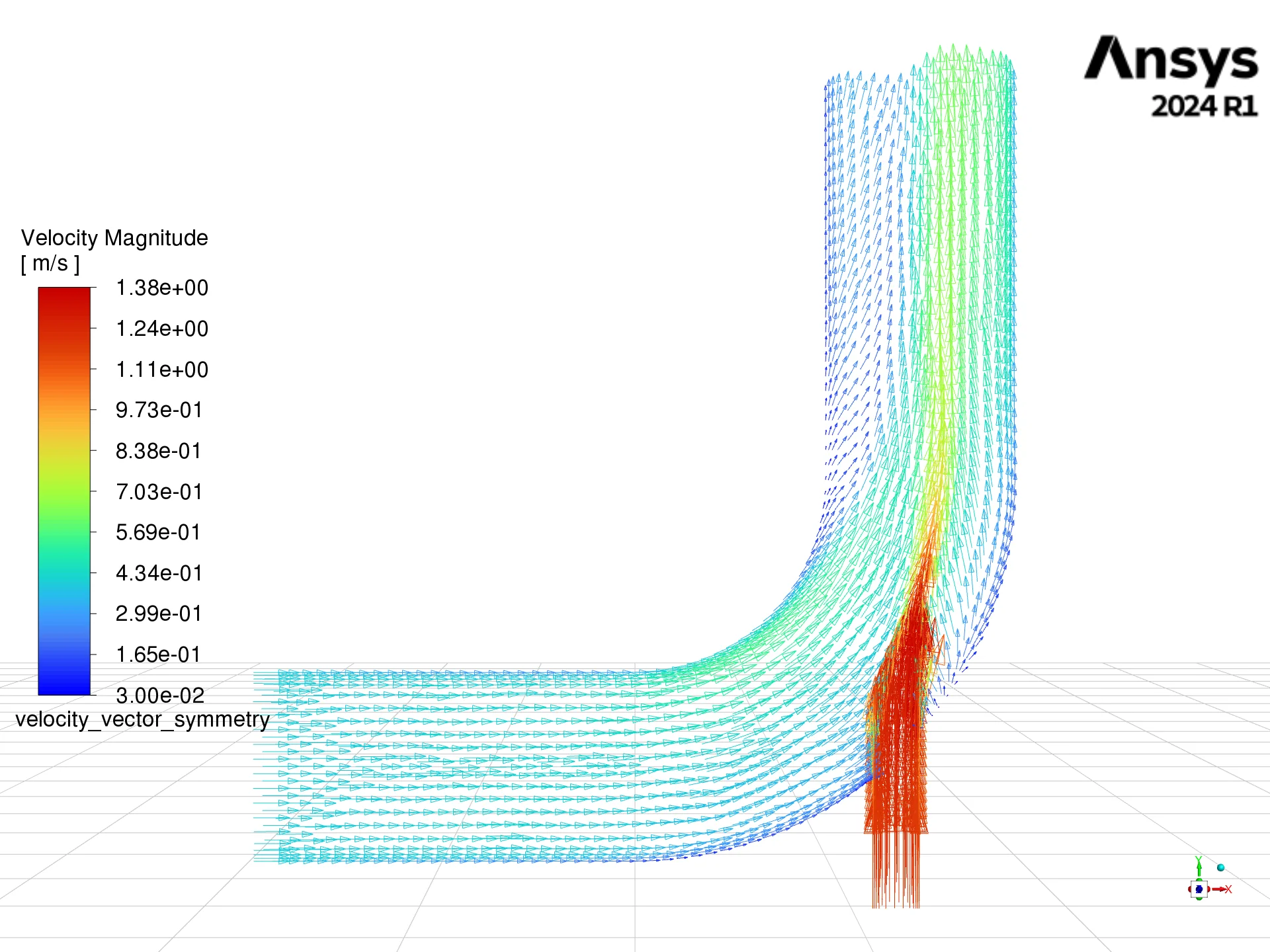
Task: Click the velocity colormap legend bar
Action: coord(64,491)
